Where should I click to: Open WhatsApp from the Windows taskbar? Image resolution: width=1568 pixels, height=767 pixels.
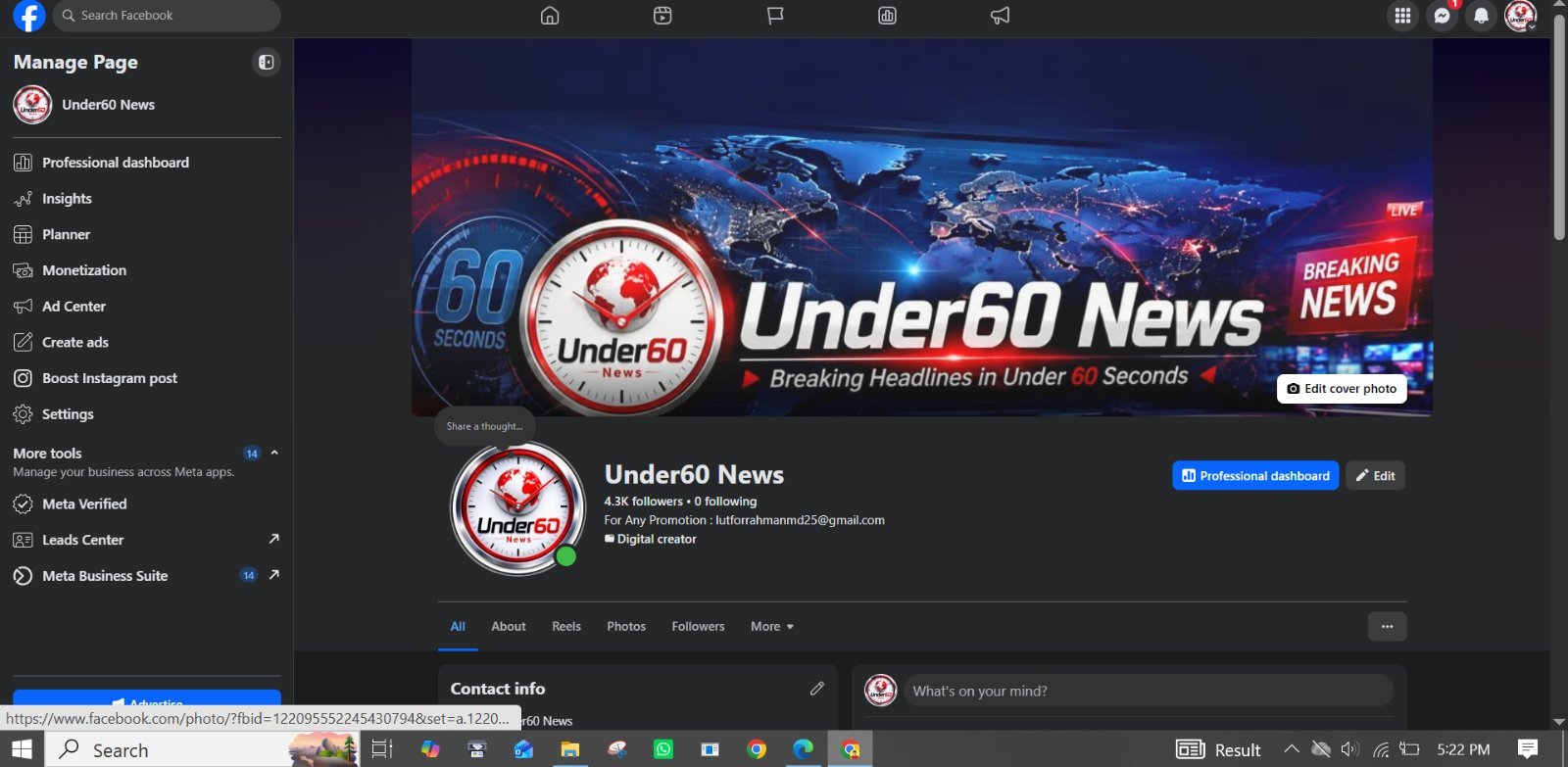tap(663, 749)
